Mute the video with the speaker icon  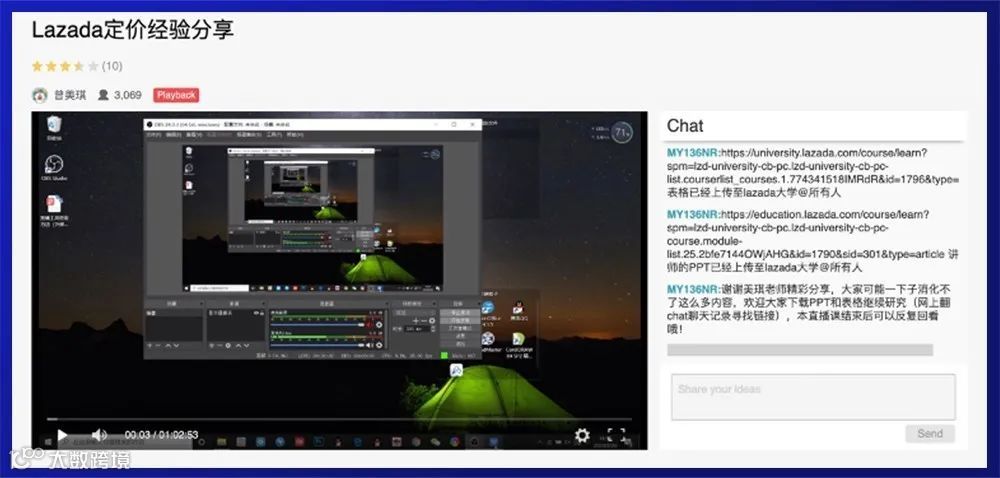point(99,435)
